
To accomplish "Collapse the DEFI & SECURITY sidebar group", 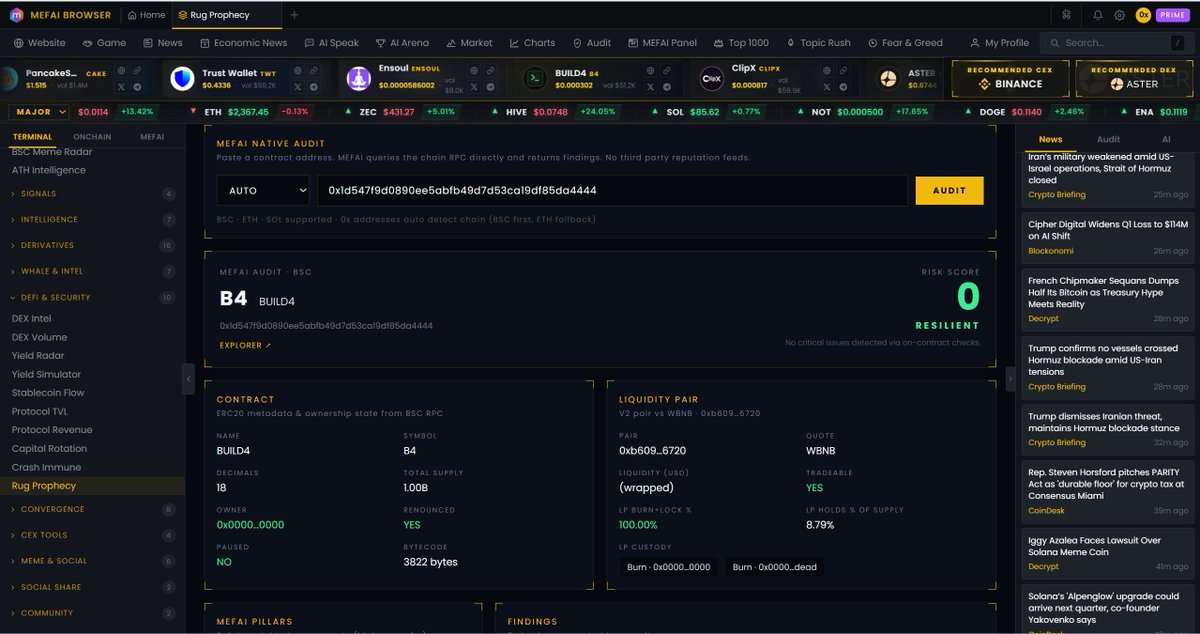I will [x=93, y=297].
